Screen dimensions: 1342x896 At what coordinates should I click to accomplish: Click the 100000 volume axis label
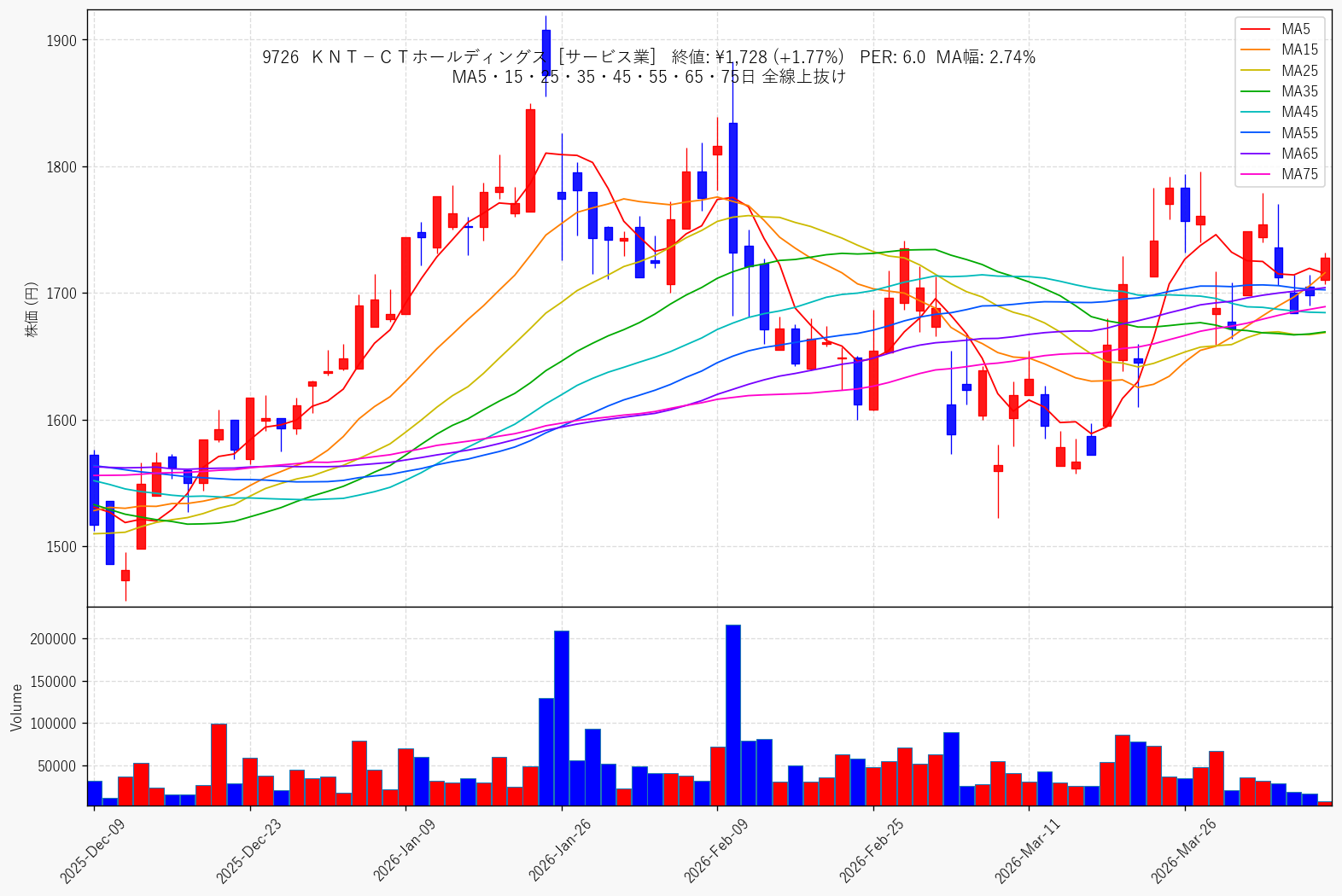tap(54, 724)
